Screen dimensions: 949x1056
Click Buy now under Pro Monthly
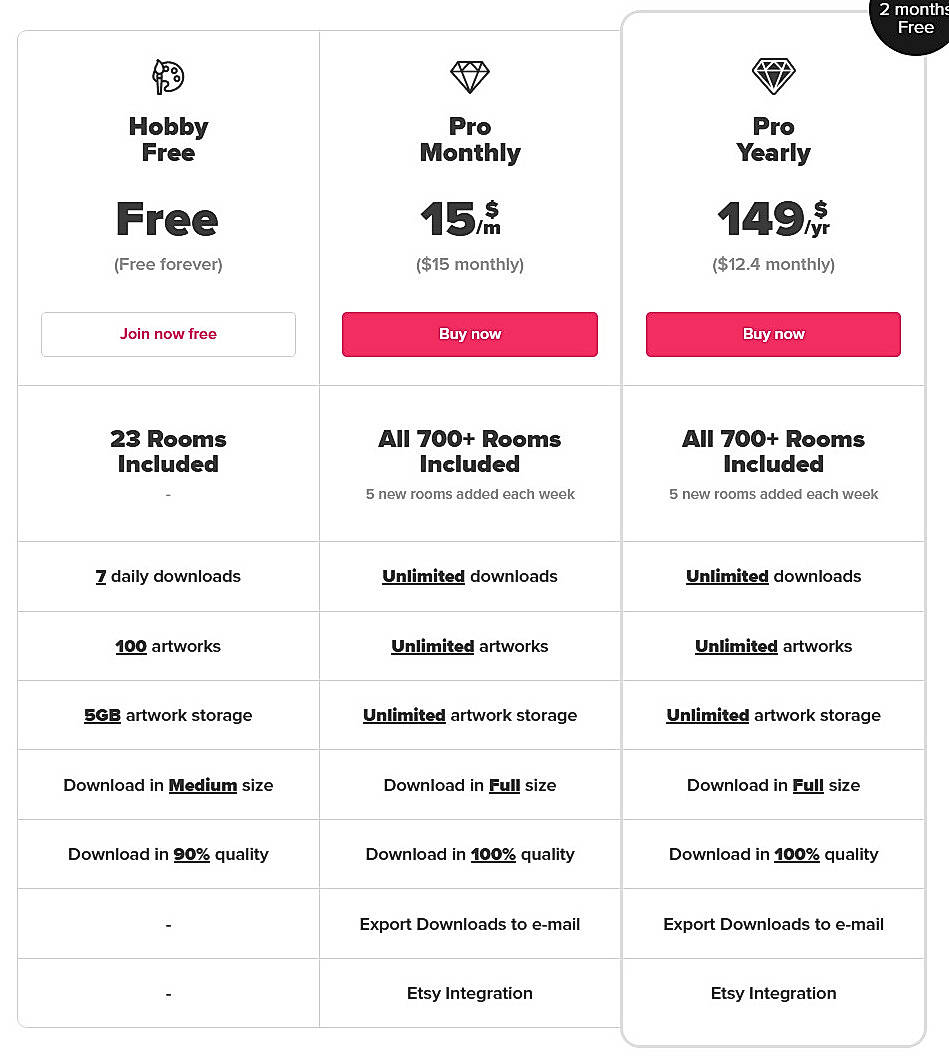click(x=469, y=334)
